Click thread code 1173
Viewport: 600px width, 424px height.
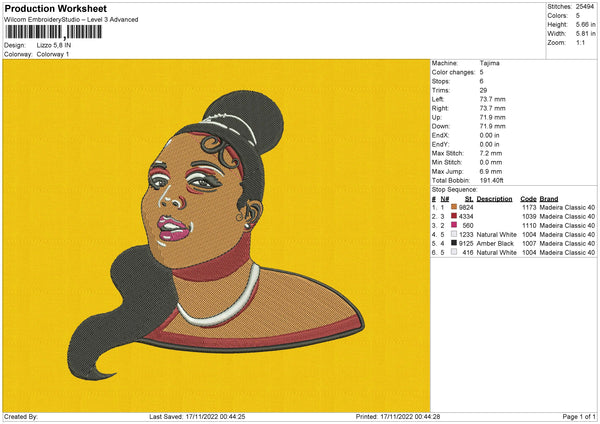click(x=529, y=207)
